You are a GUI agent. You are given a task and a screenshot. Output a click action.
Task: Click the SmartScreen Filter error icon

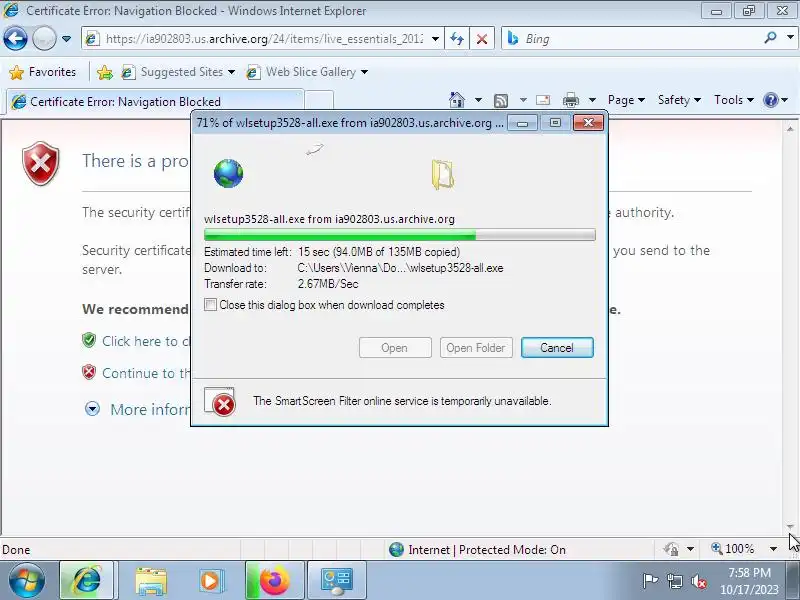[x=220, y=402]
